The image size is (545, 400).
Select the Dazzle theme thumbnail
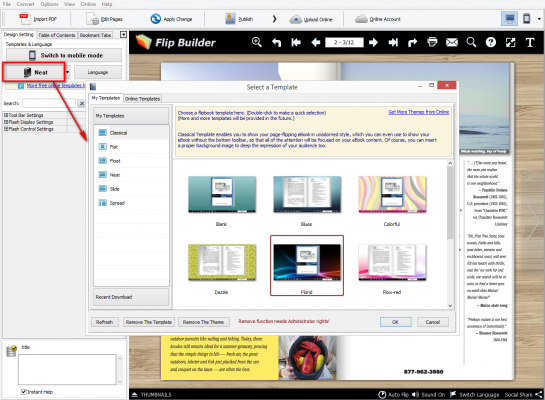tap(222, 262)
